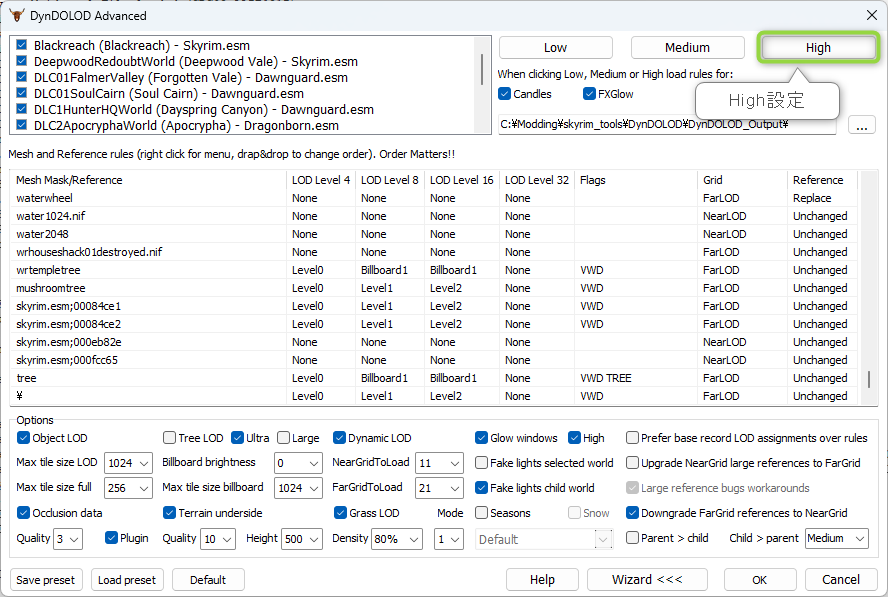Open Help documentation
888x597 pixels.
coord(542,580)
